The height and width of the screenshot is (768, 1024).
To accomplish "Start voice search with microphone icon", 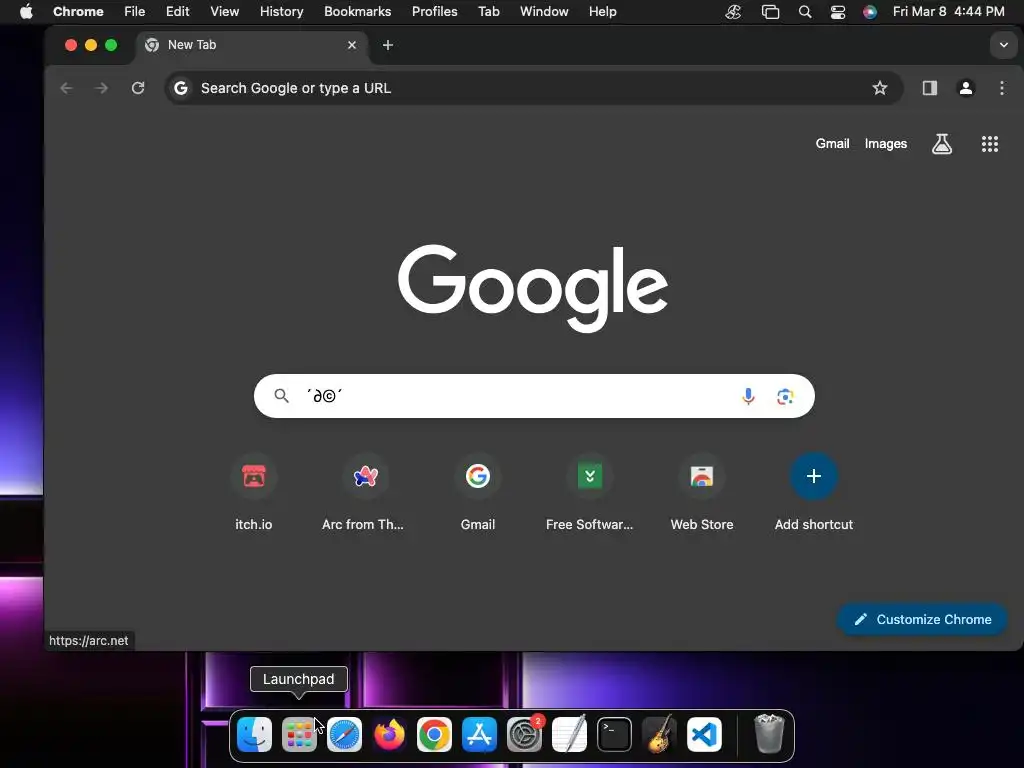I will (748, 396).
